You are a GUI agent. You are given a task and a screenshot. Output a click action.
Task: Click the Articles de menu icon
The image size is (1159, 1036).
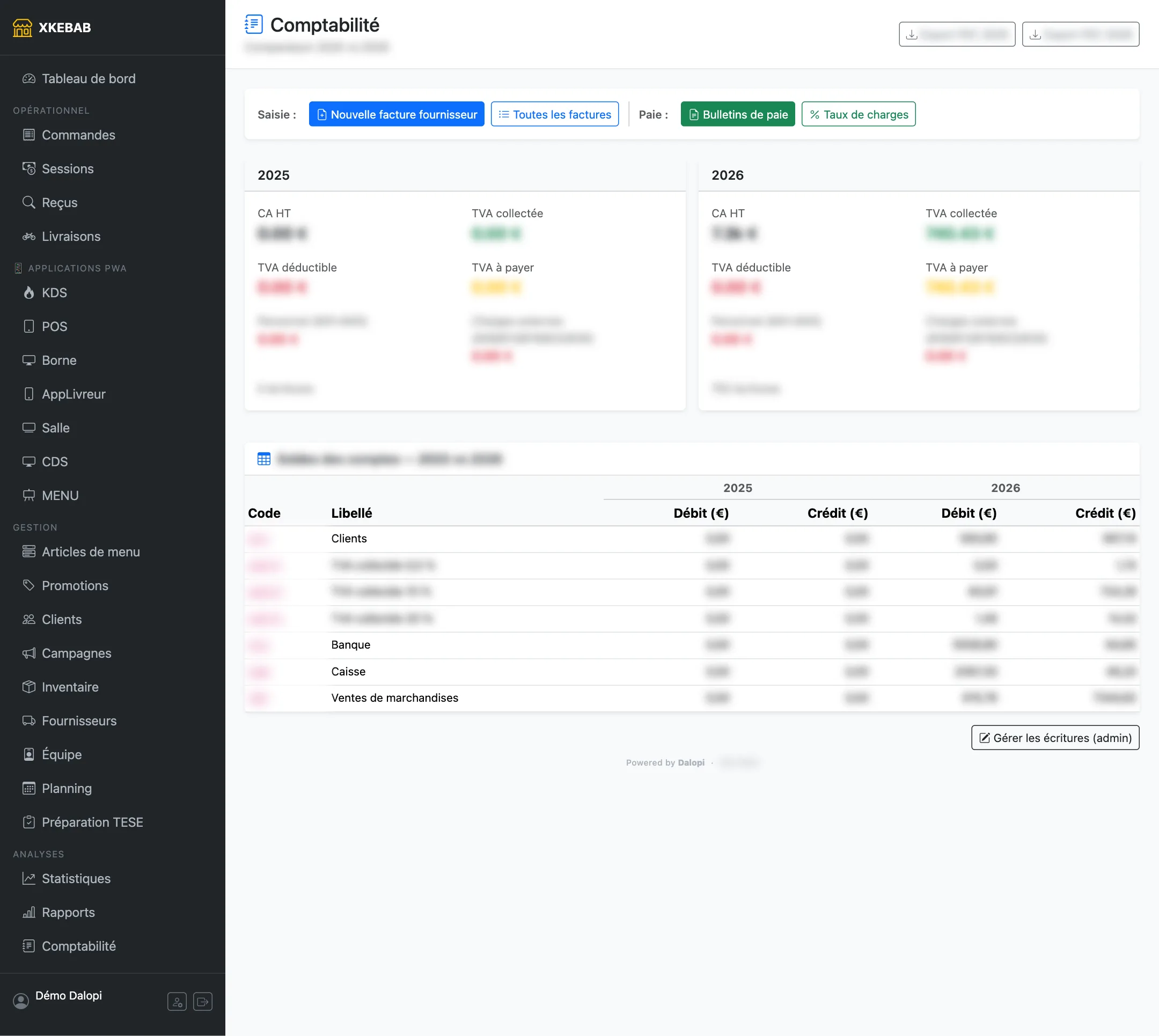29,552
